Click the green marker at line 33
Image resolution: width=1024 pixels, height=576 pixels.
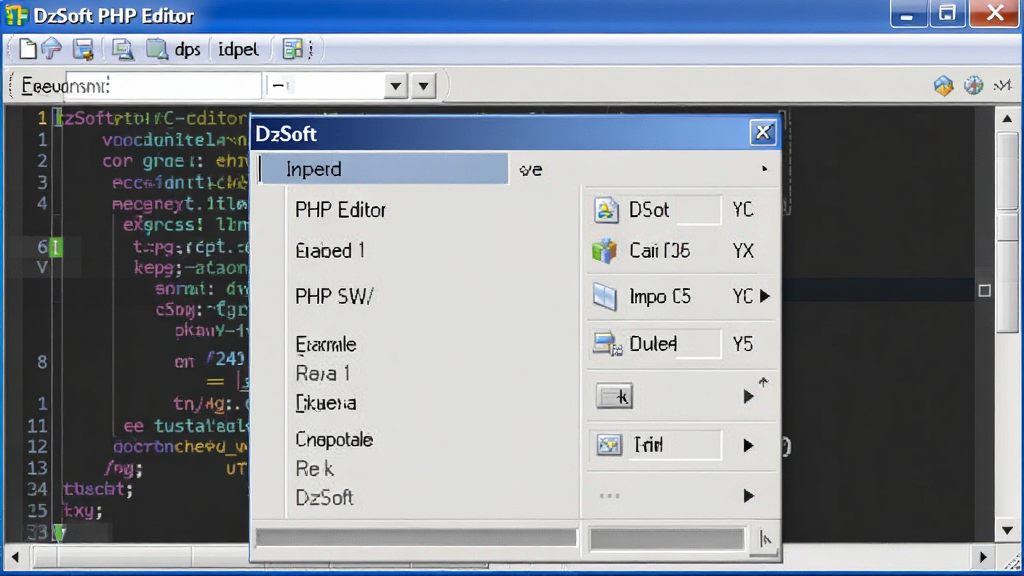(59, 532)
